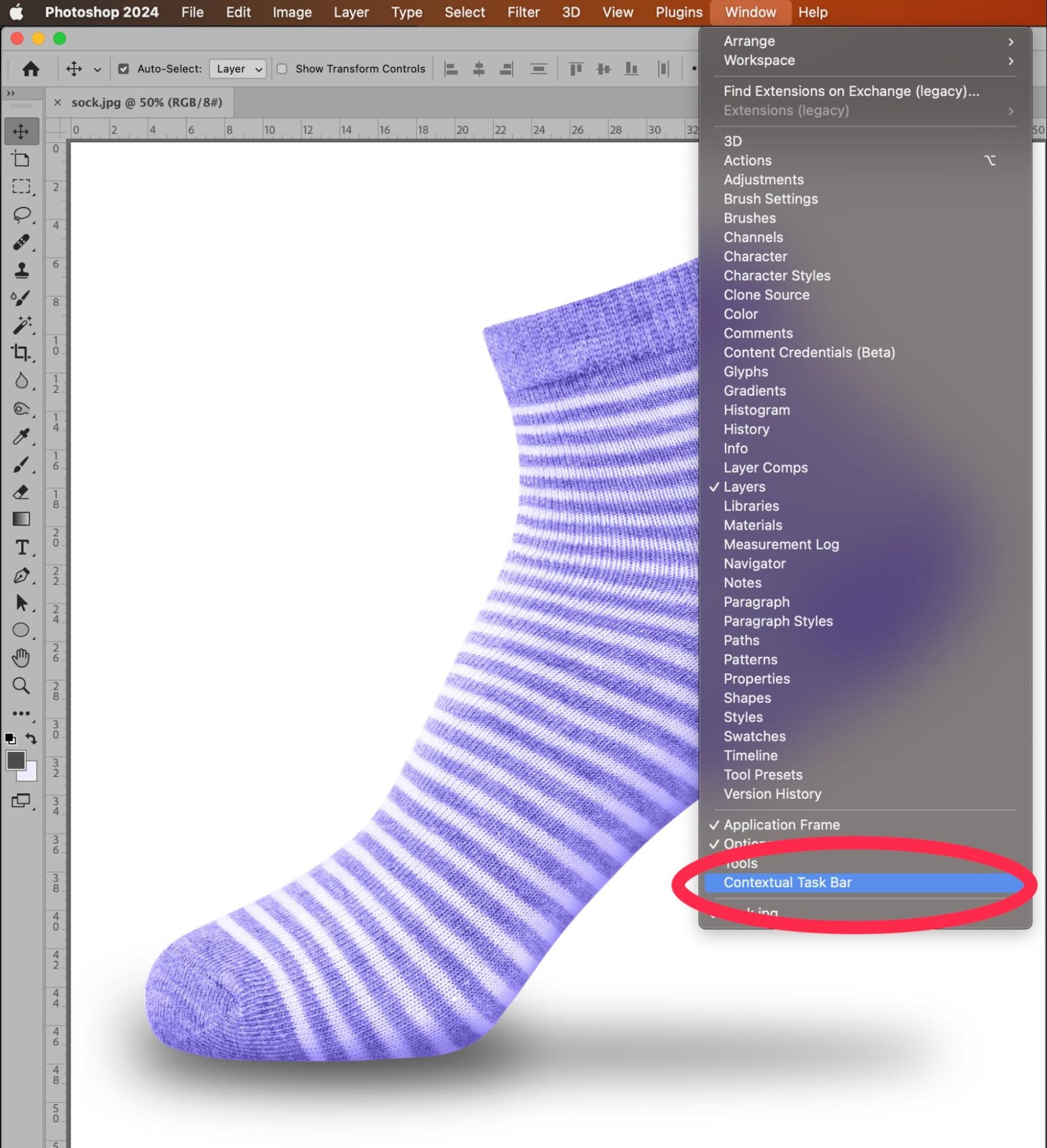1047x1148 pixels.
Task: Click the Home icon in options bar
Action: click(x=31, y=69)
